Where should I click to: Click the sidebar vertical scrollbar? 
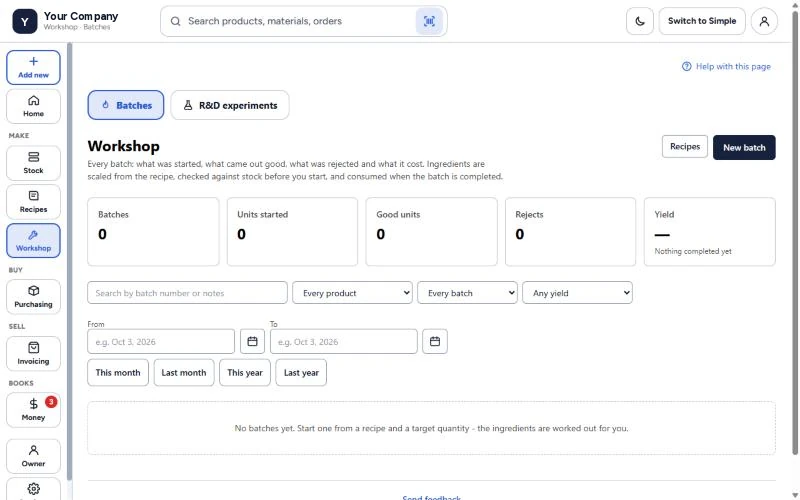(x=69, y=260)
